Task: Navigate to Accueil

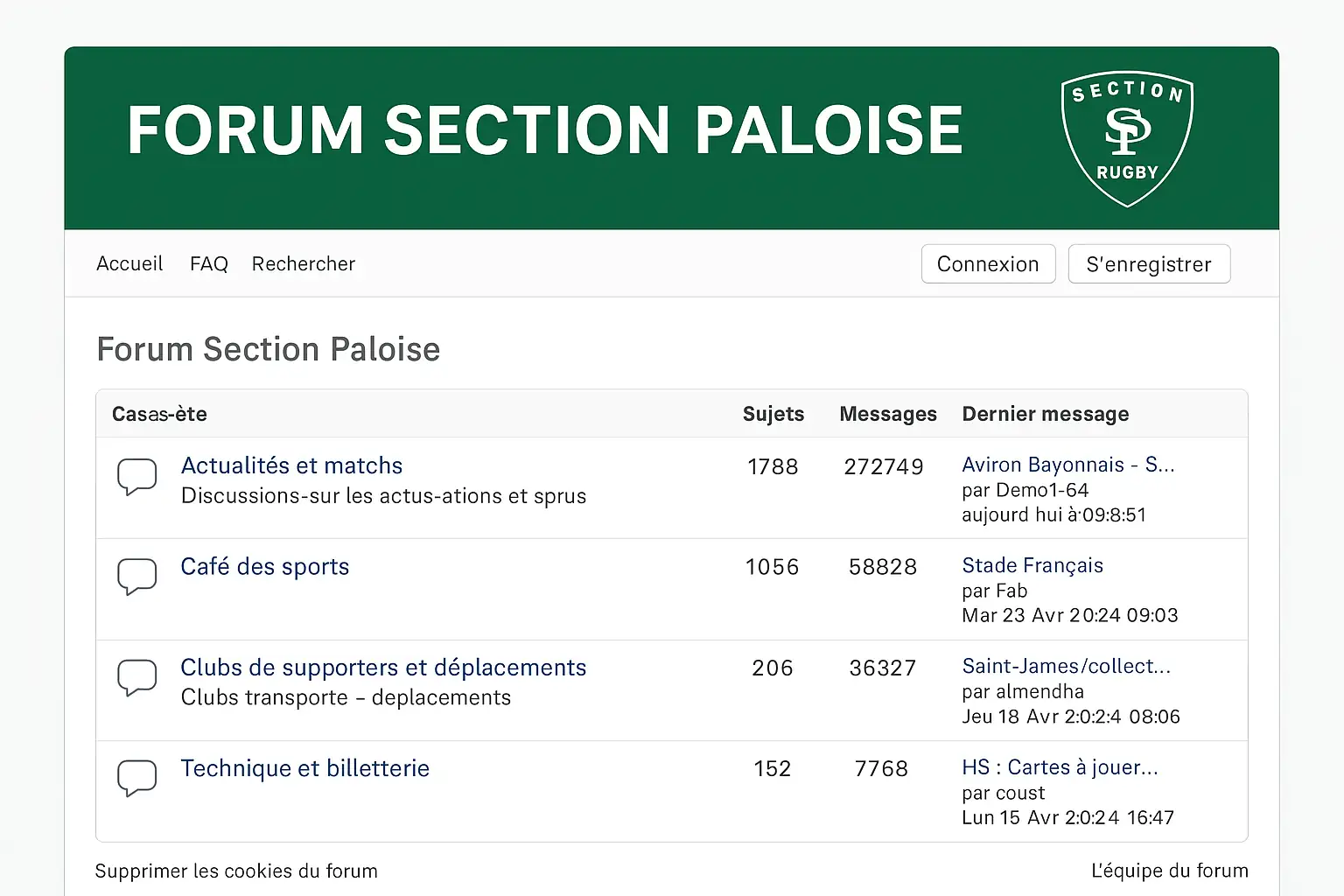Action: [x=129, y=263]
